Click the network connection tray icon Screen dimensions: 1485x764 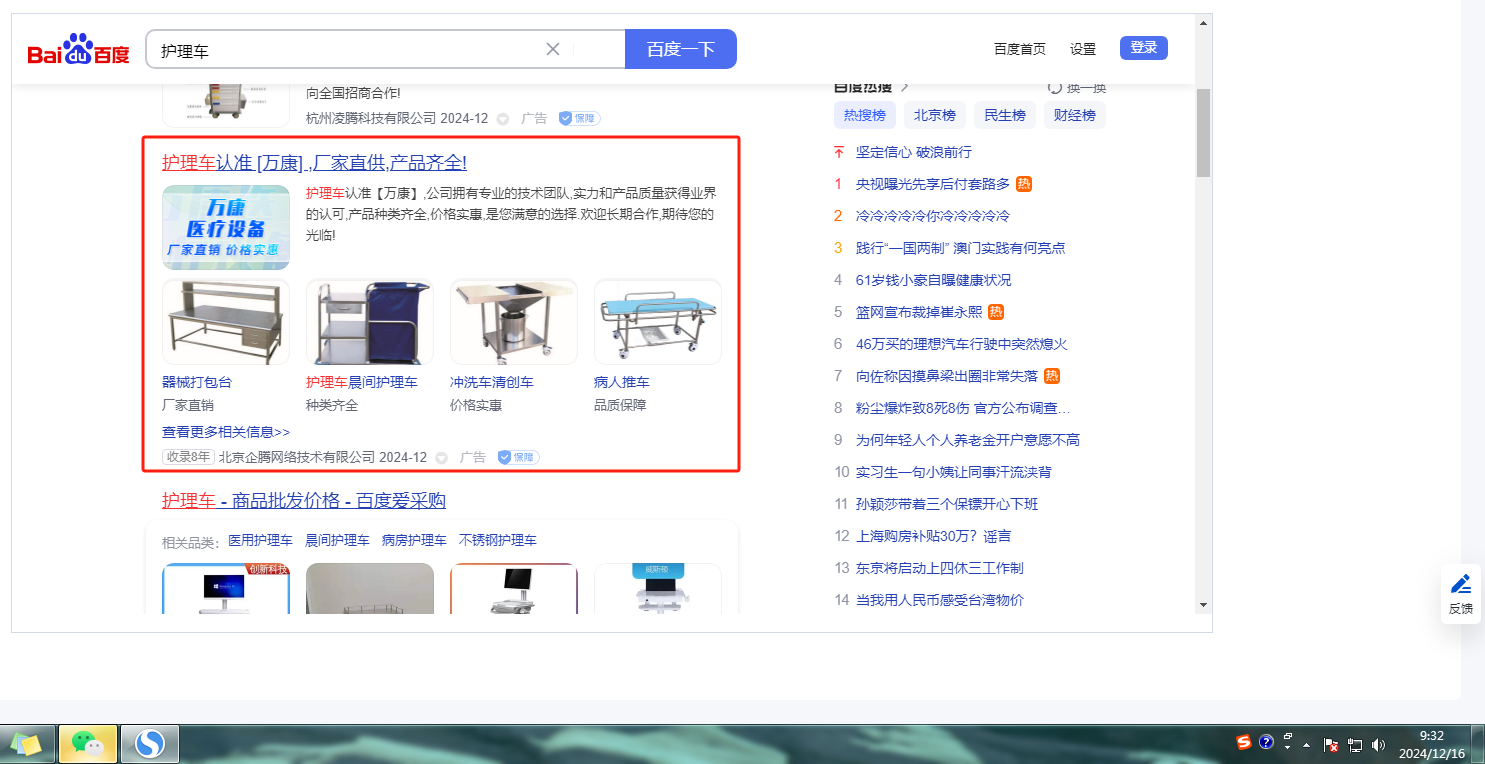point(1355,745)
